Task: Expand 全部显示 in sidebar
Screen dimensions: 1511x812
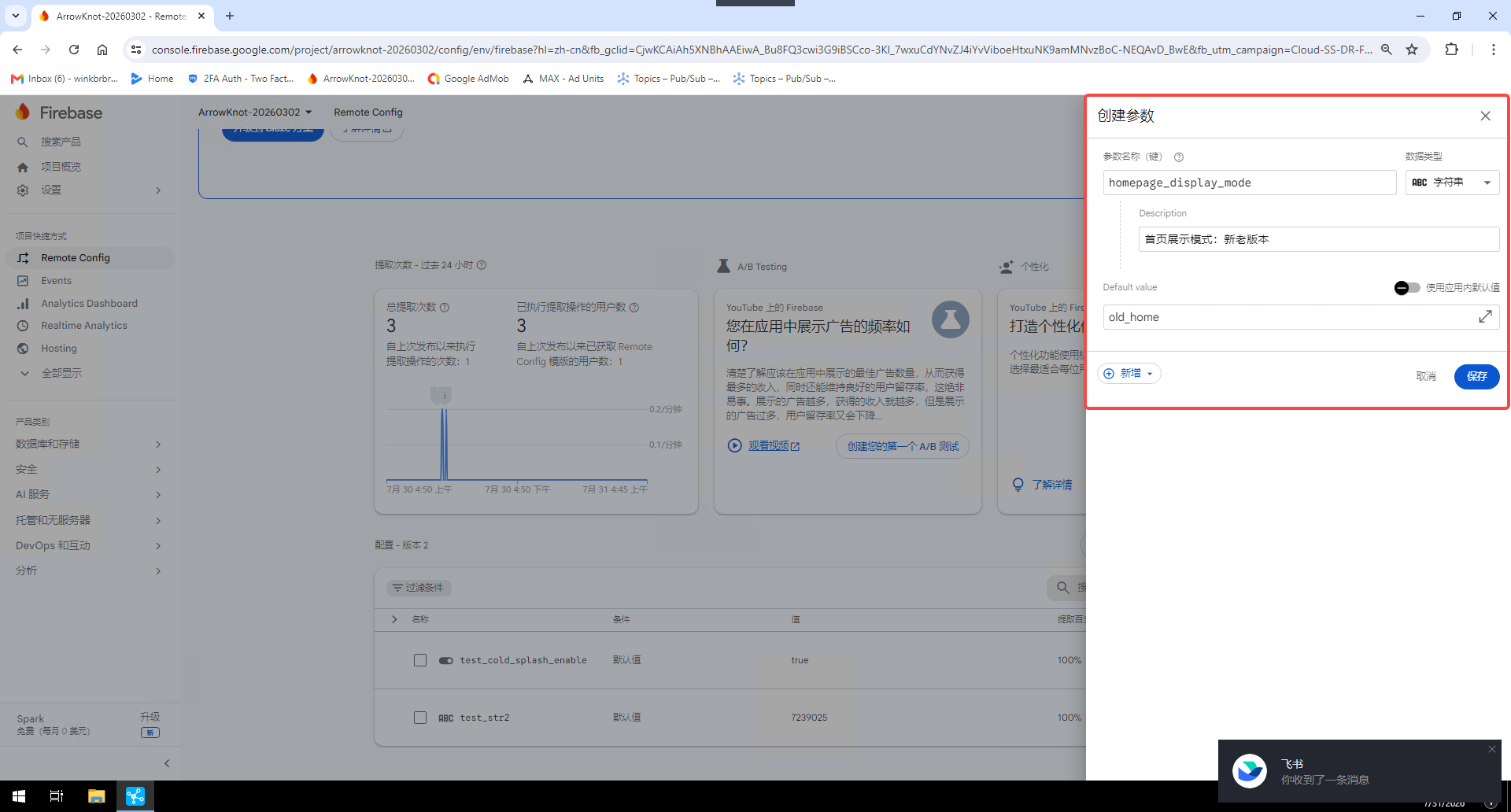Action: click(x=61, y=373)
